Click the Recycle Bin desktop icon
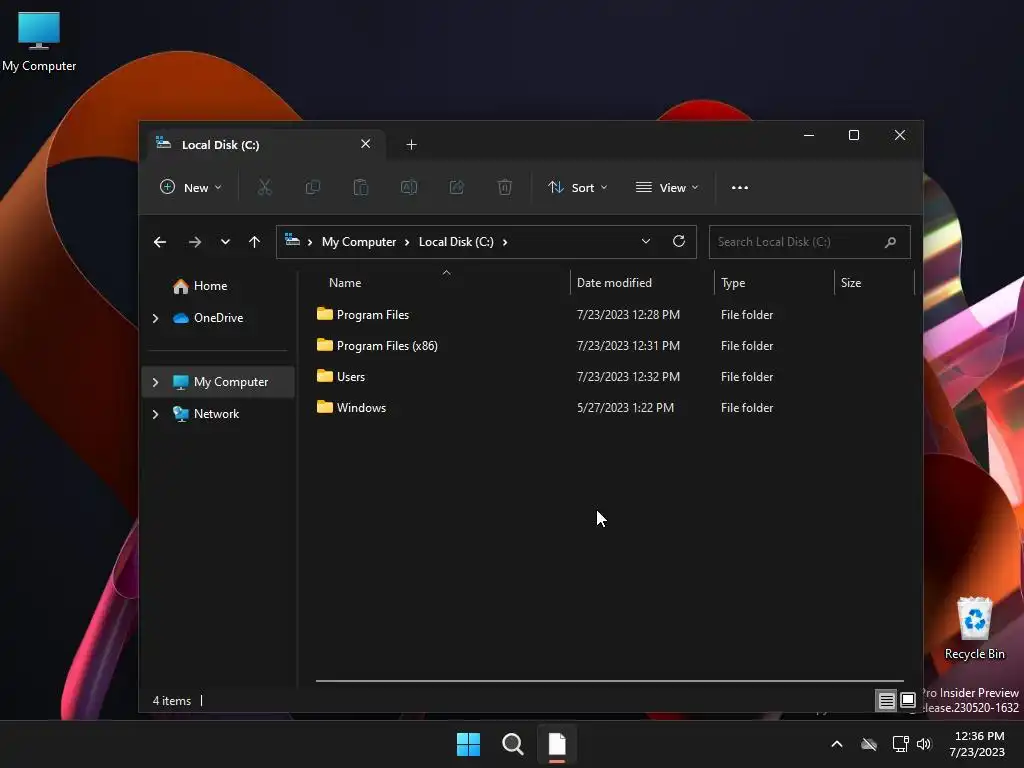This screenshot has width=1024, height=768. [974, 628]
